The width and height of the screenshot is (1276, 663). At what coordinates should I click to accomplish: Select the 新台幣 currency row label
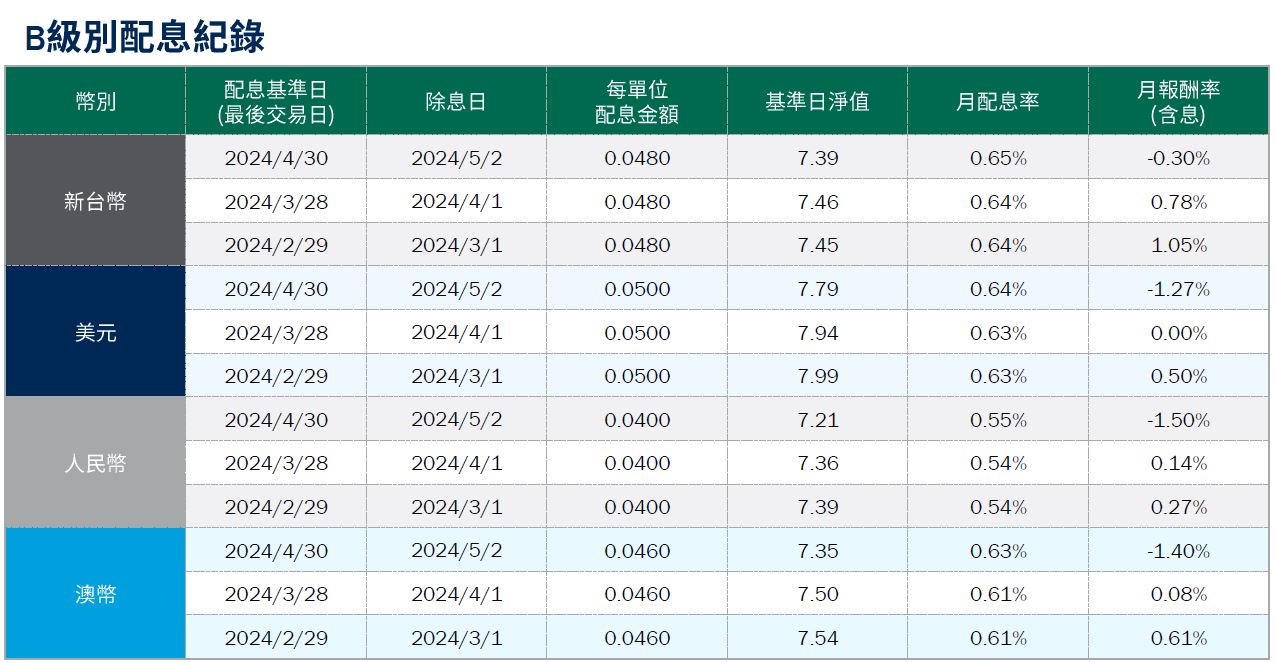pos(96,200)
